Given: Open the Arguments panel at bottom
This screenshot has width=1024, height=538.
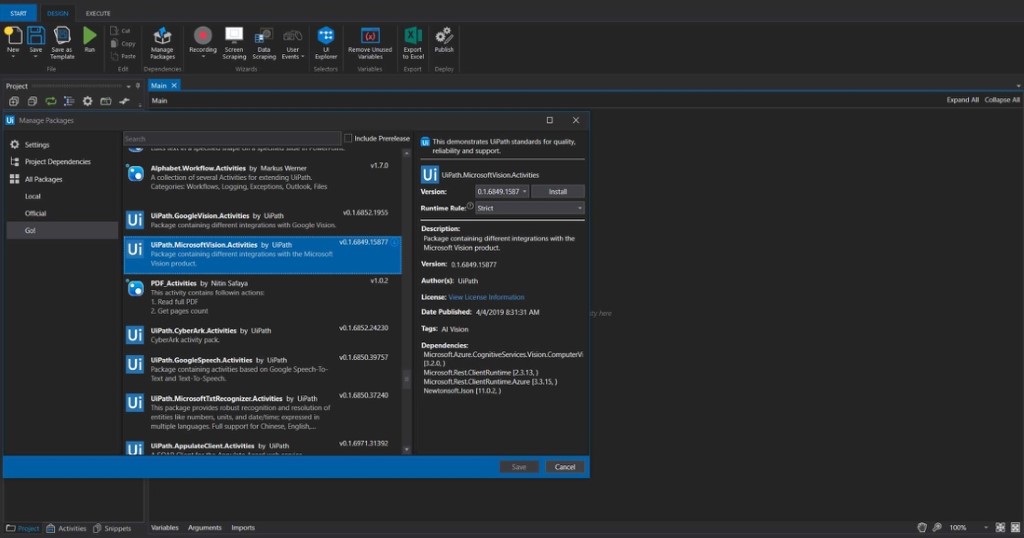Looking at the screenshot, I should coord(204,528).
